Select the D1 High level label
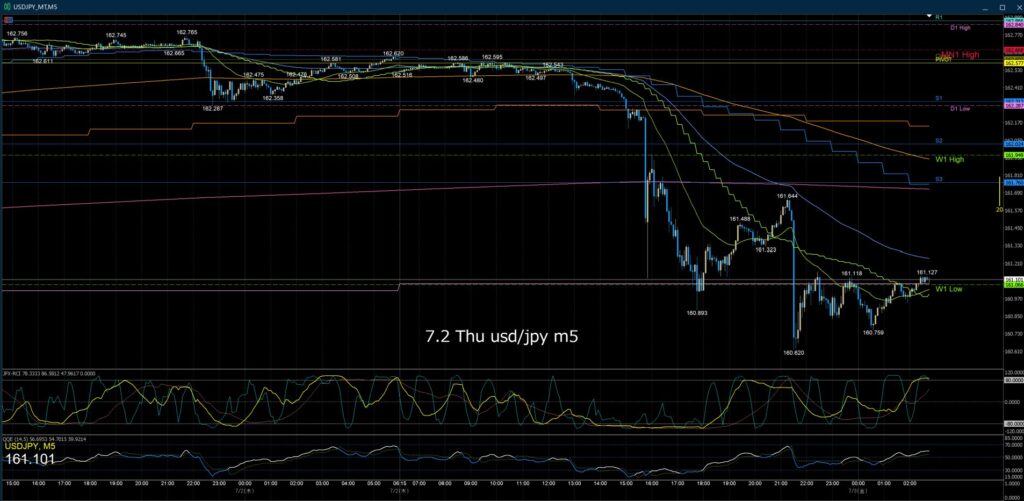This screenshot has height=501, width=1024. point(960,28)
